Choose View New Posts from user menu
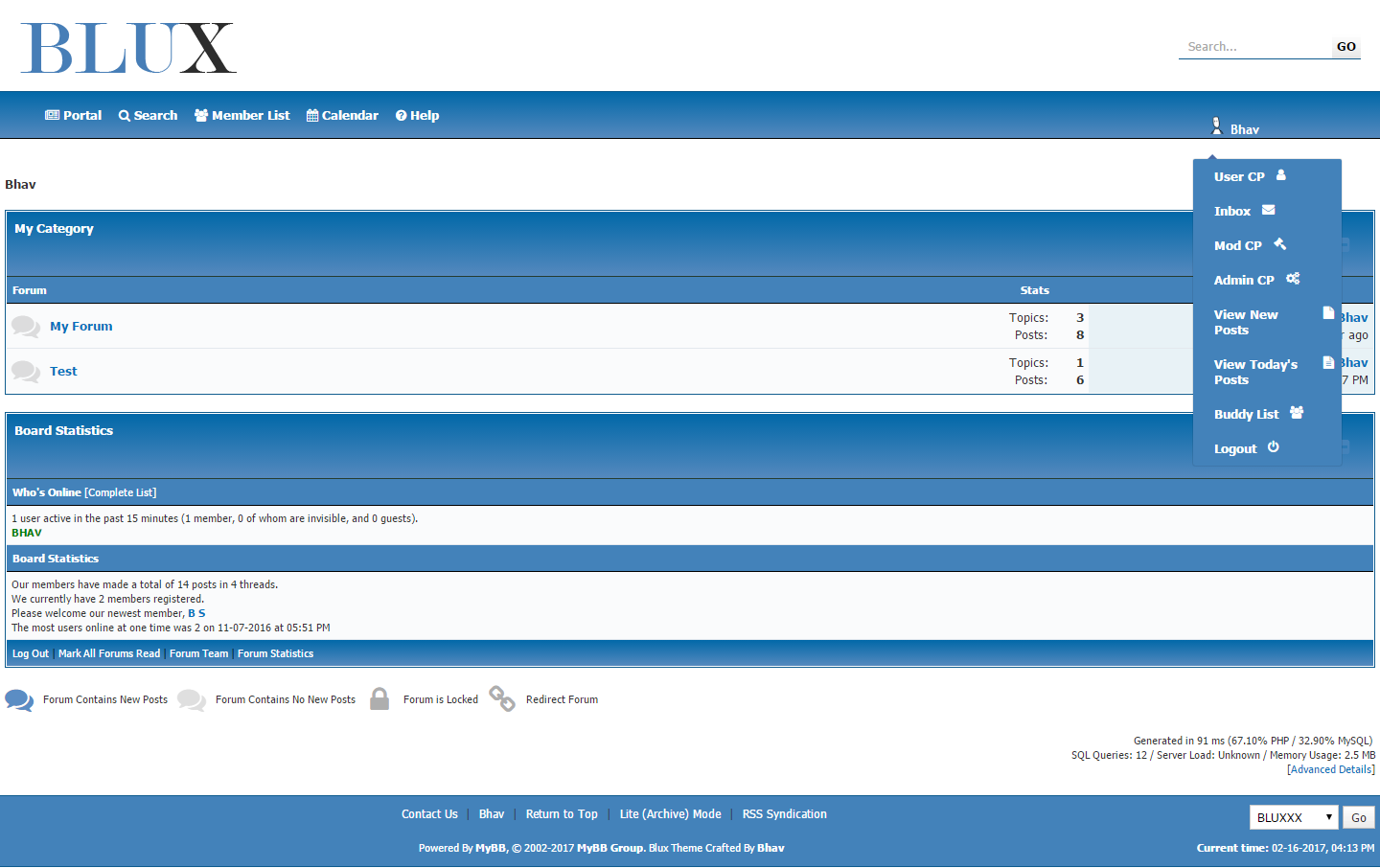1380x868 pixels. tap(1246, 322)
